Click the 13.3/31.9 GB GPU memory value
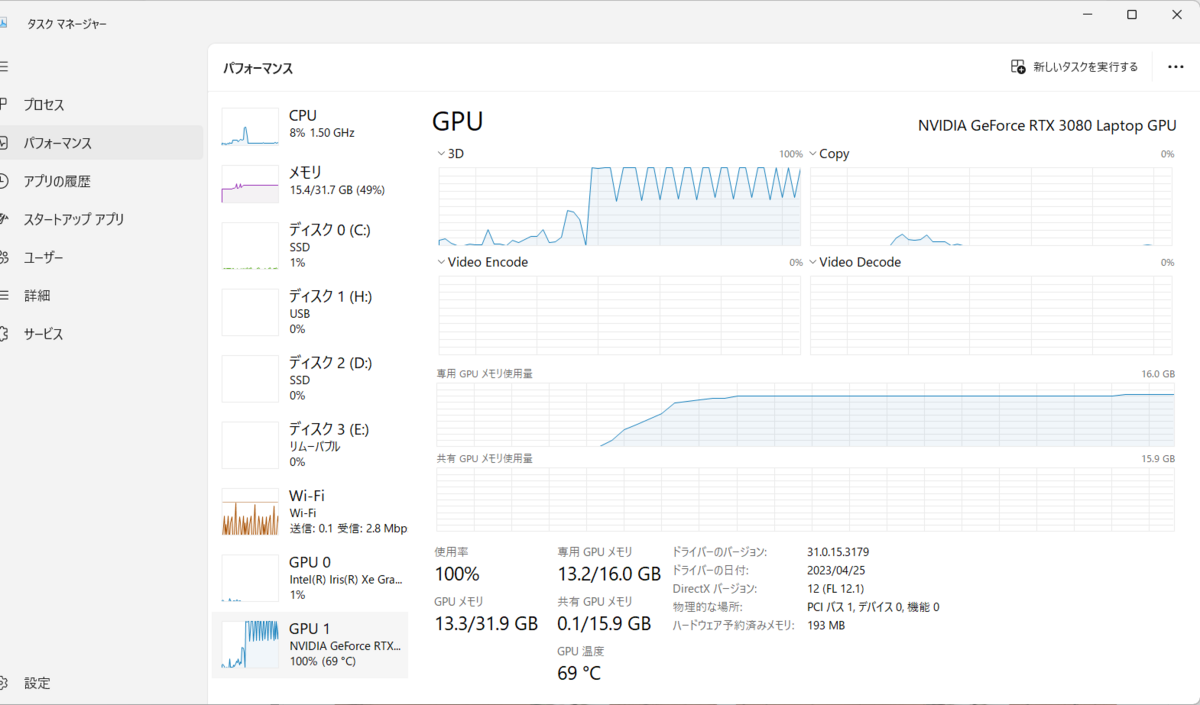The height and width of the screenshot is (705, 1200). [x=486, y=624]
